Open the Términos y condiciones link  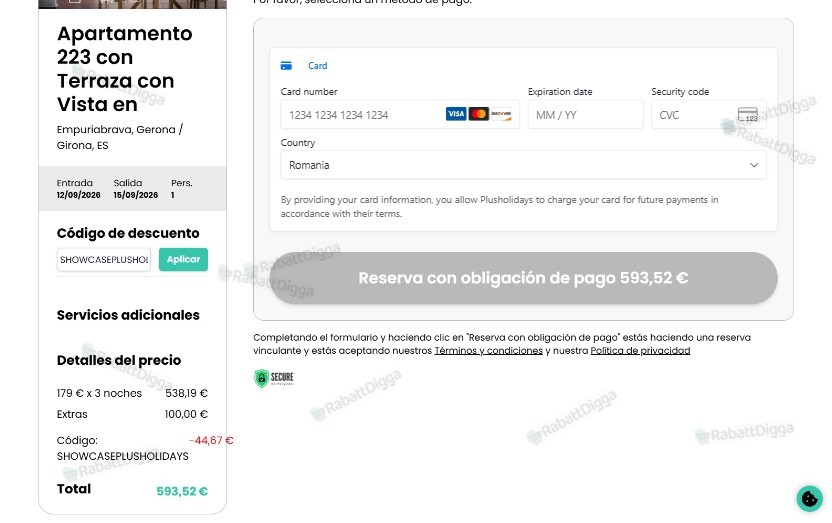[x=488, y=351]
